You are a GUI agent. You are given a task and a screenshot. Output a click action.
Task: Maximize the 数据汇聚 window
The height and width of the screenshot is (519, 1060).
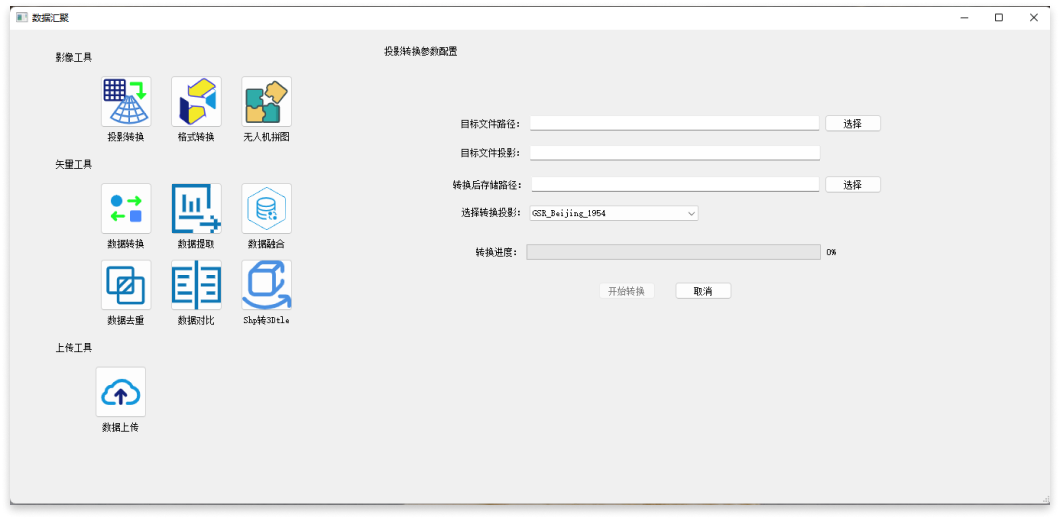coord(998,17)
